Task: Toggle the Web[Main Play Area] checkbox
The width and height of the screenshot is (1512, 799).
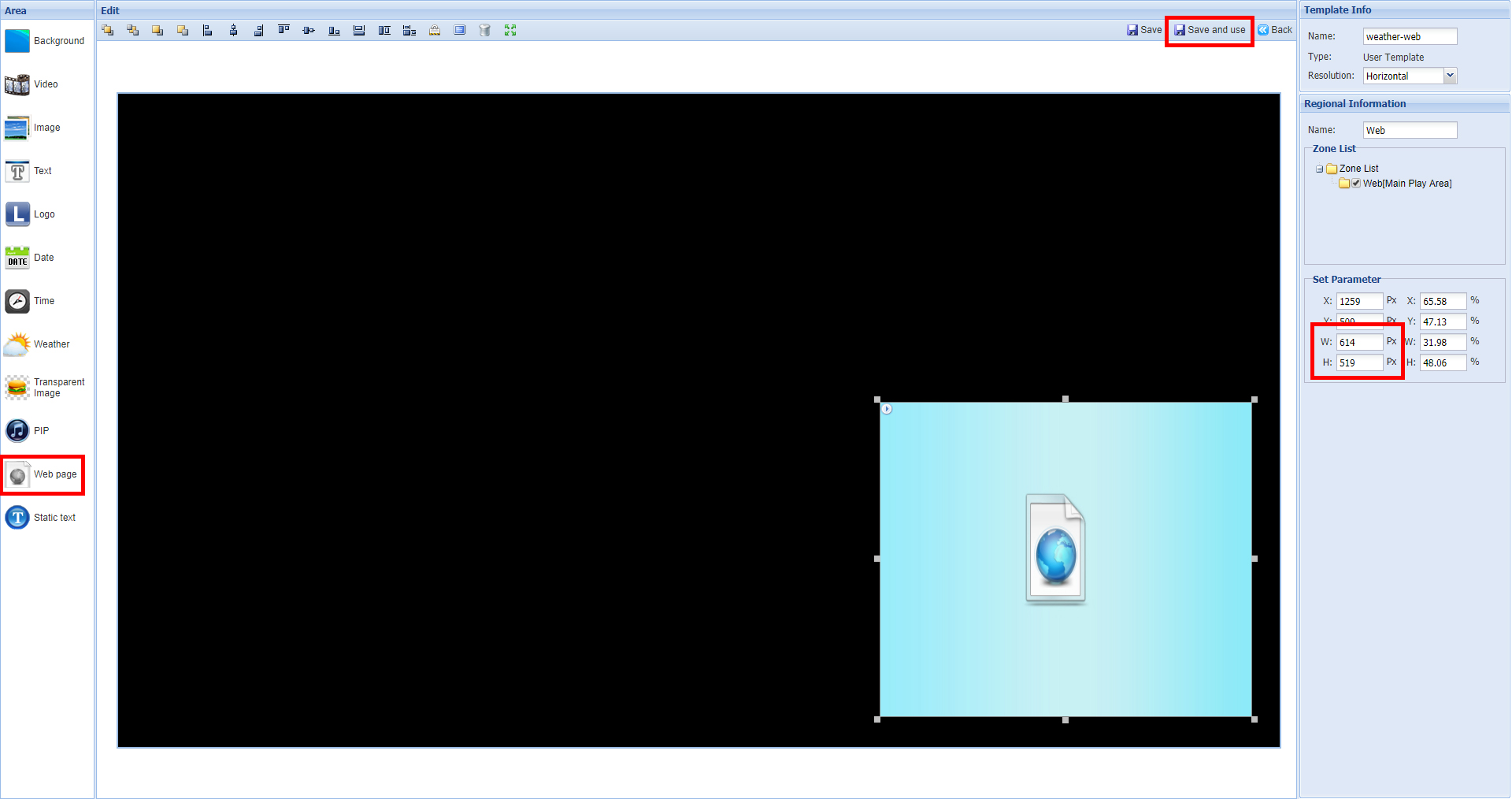Action: coord(1356,183)
